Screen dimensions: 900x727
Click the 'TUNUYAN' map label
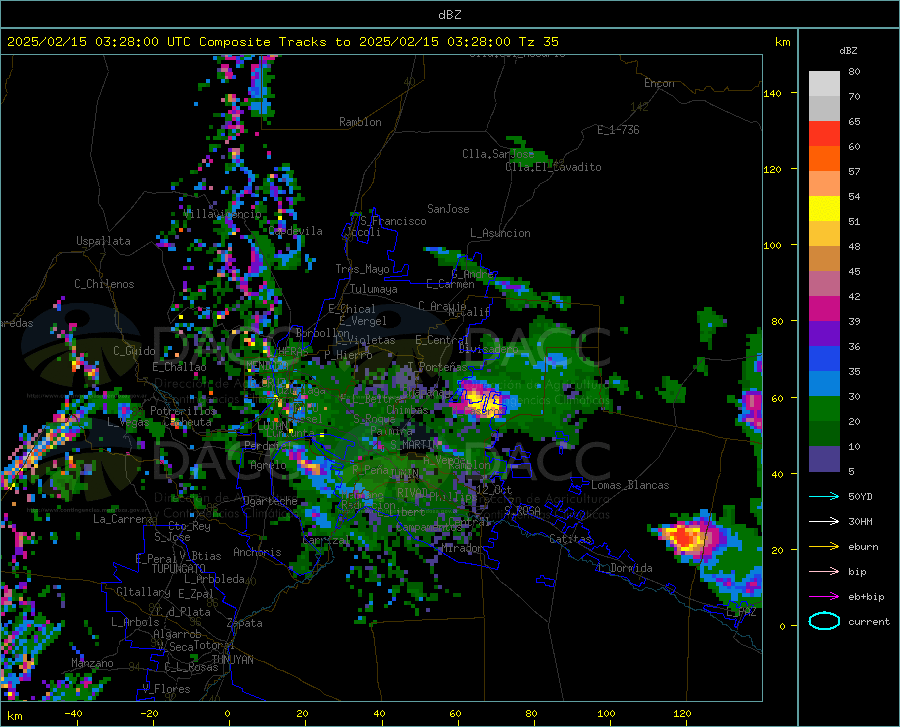[x=232, y=660]
